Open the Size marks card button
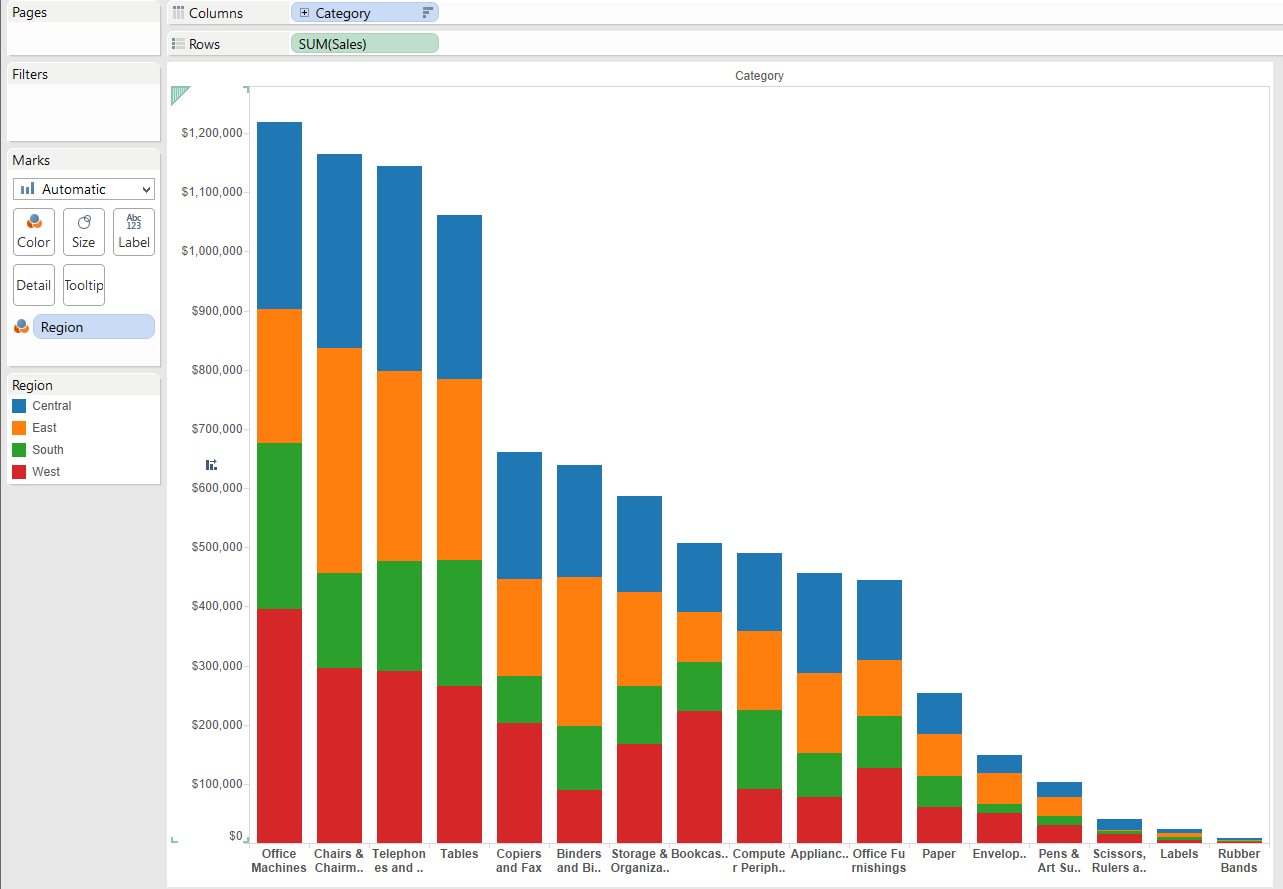The width and height of the screenshot is (1283, 889). (84, 232)
